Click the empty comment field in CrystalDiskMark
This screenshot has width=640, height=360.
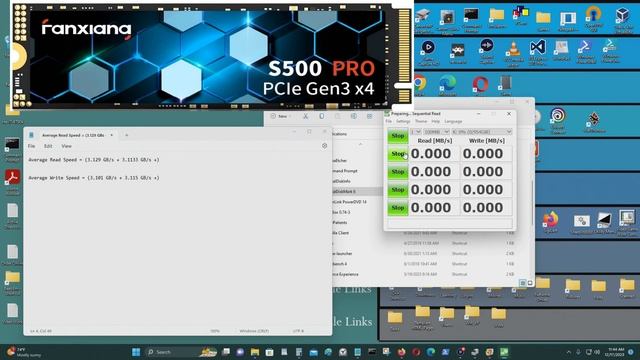(450, 223)
